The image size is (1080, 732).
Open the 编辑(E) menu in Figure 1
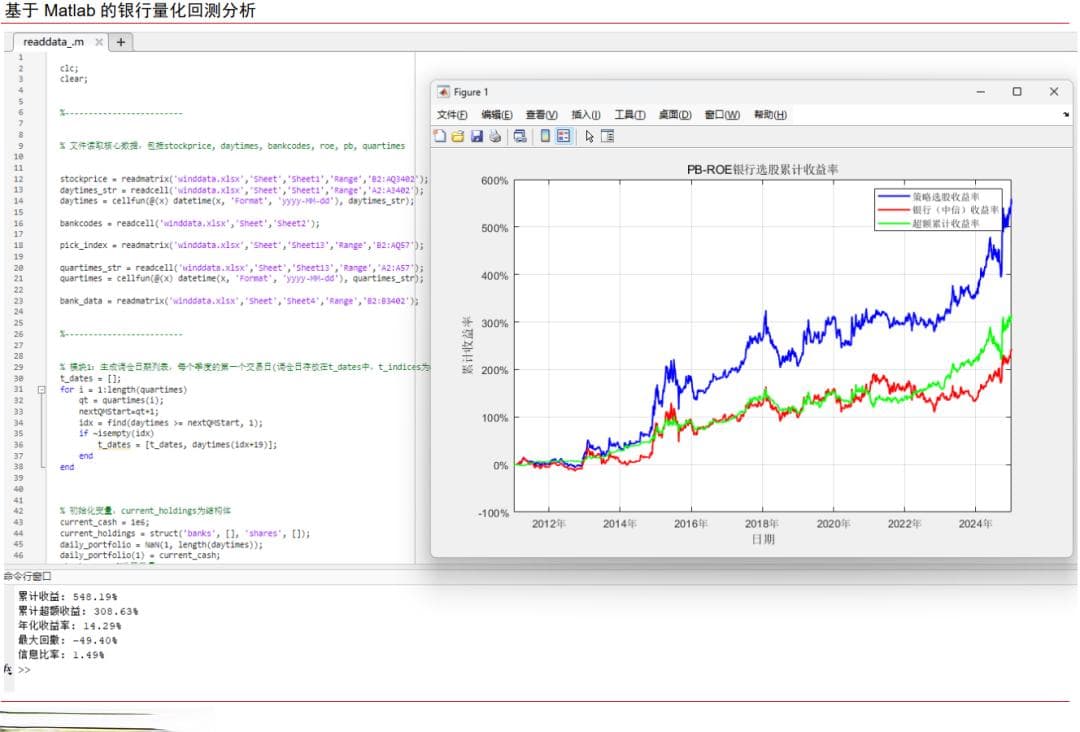497,115
